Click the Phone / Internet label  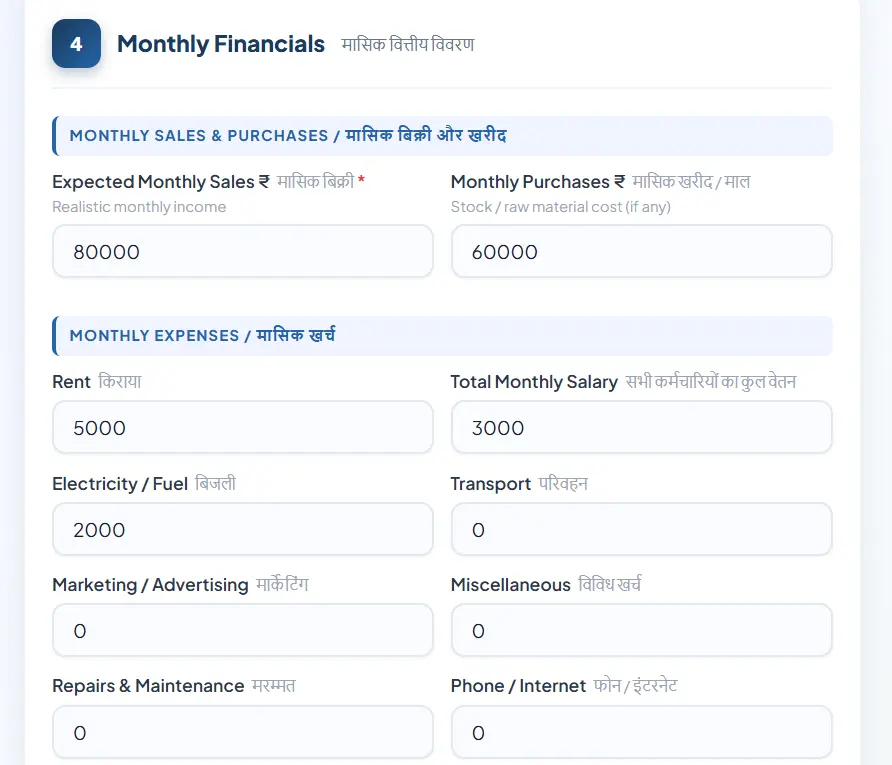[x=564, y=686]
